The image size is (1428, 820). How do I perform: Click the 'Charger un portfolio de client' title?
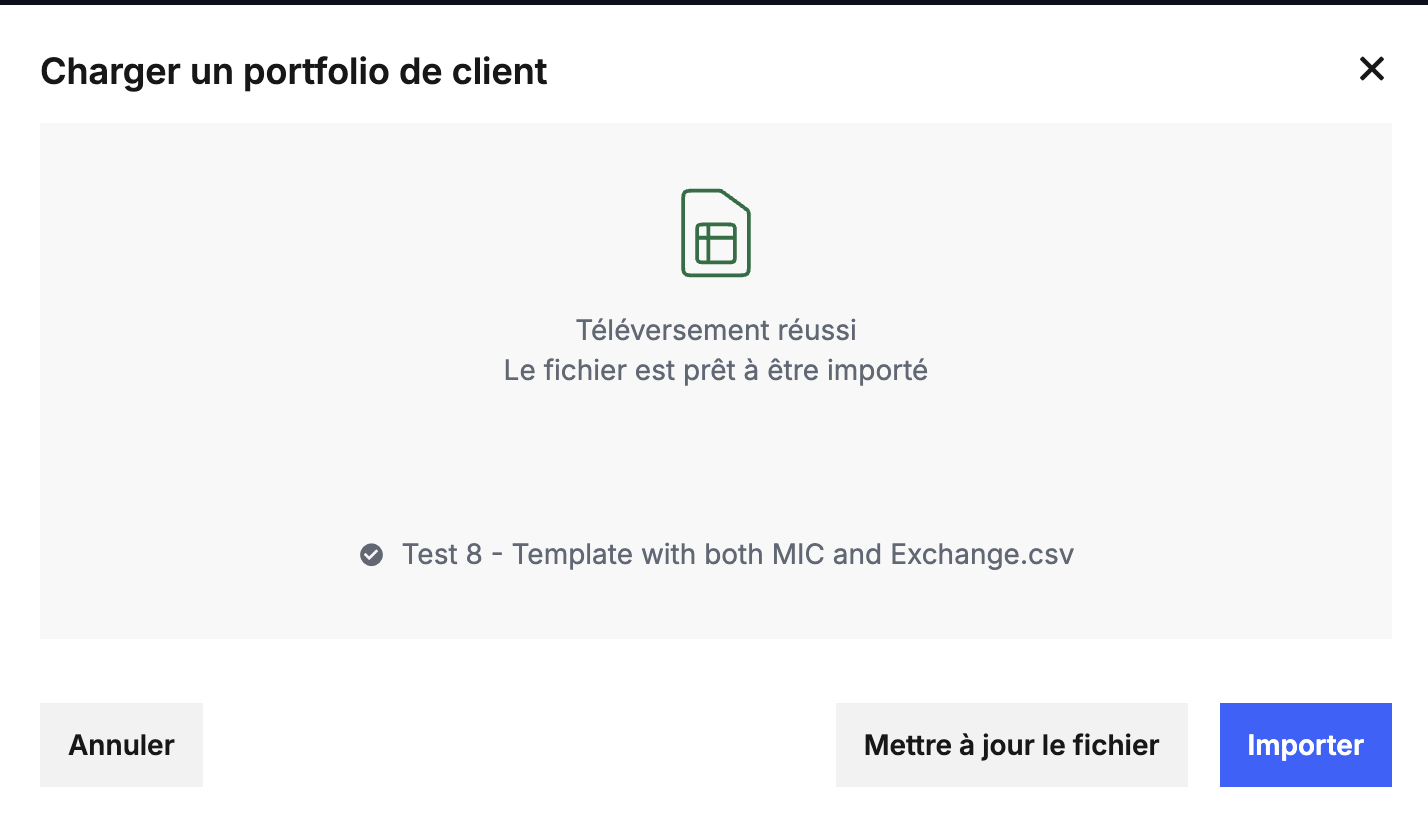click(x=294, y=72)
